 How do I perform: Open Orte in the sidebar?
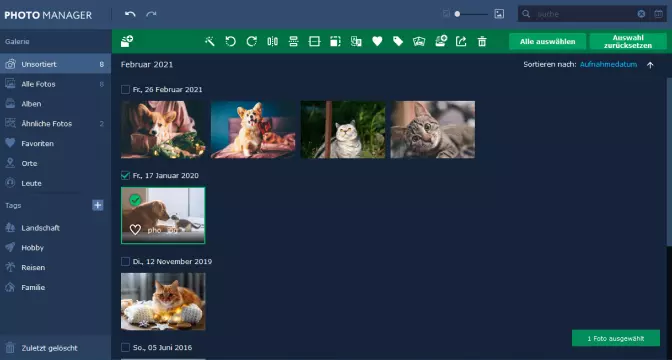[x=56, y=163]
